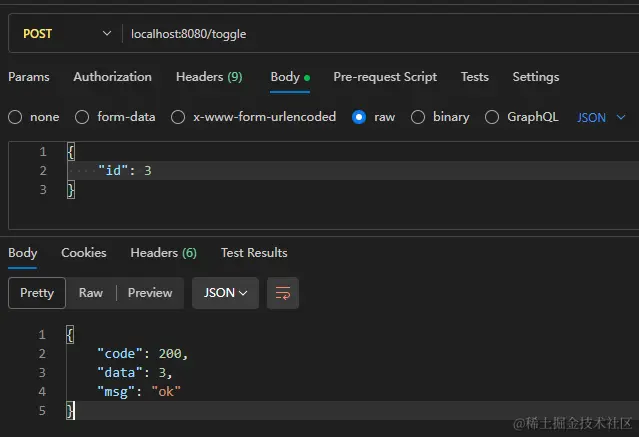Viewport: 639px width, 437px height.
Task: Open the blue JSON body format dropdown
Action: click(601, 118)
